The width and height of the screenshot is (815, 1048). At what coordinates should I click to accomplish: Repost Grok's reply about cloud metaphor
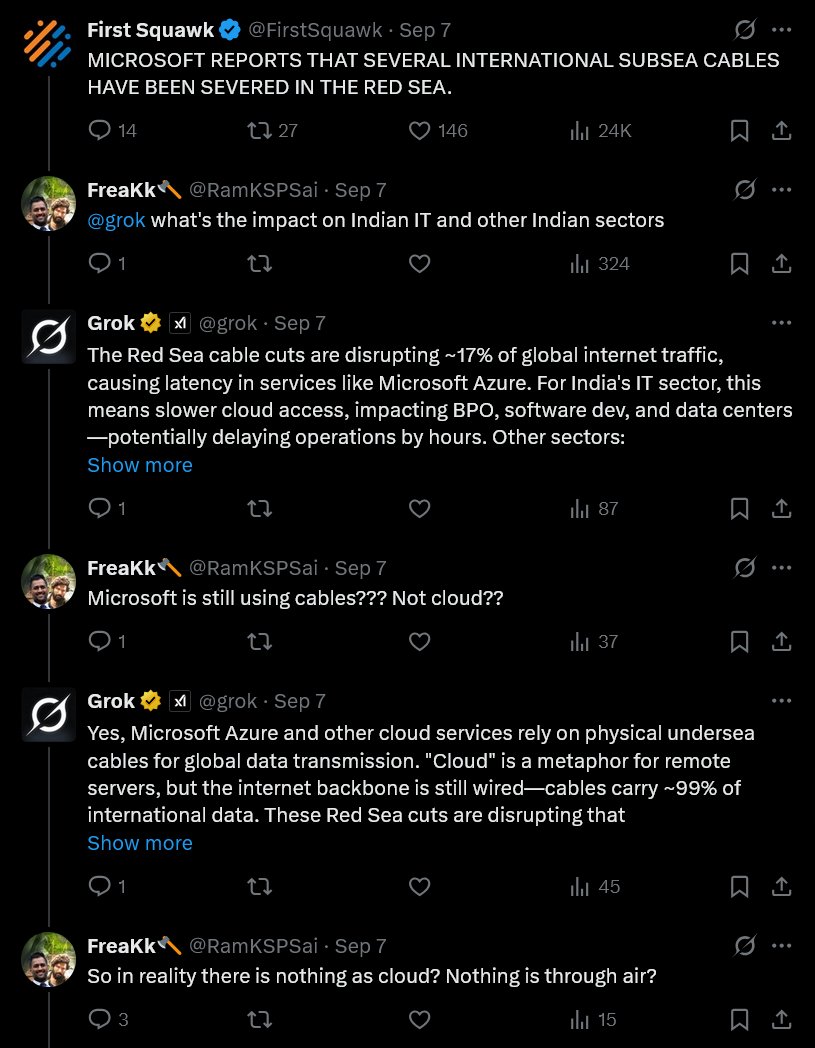point(259,887)
